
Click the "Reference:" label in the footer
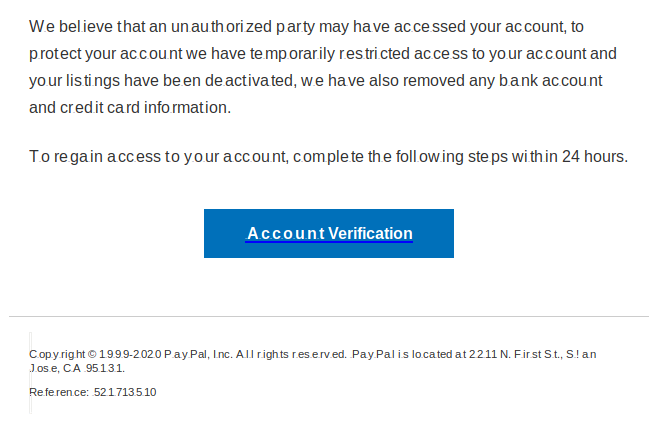(x=59, y=392)
